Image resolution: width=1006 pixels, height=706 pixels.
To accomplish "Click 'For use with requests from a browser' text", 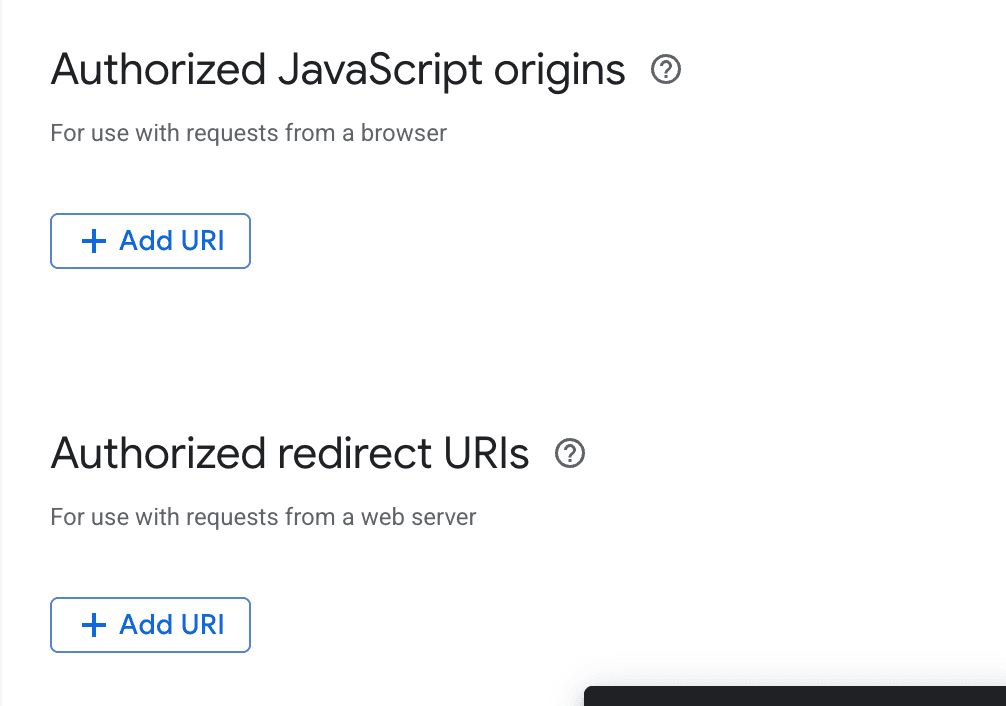I will point(248,133).
